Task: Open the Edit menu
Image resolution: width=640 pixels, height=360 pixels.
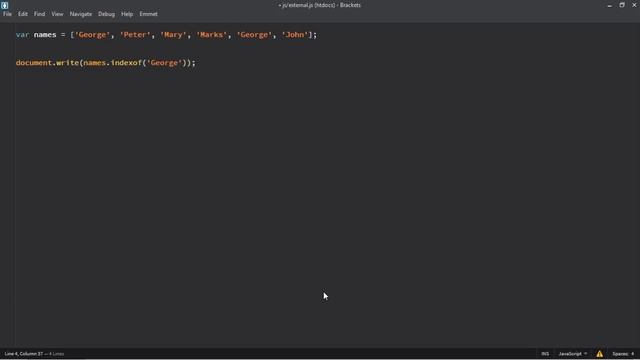Action: point(23,14)
